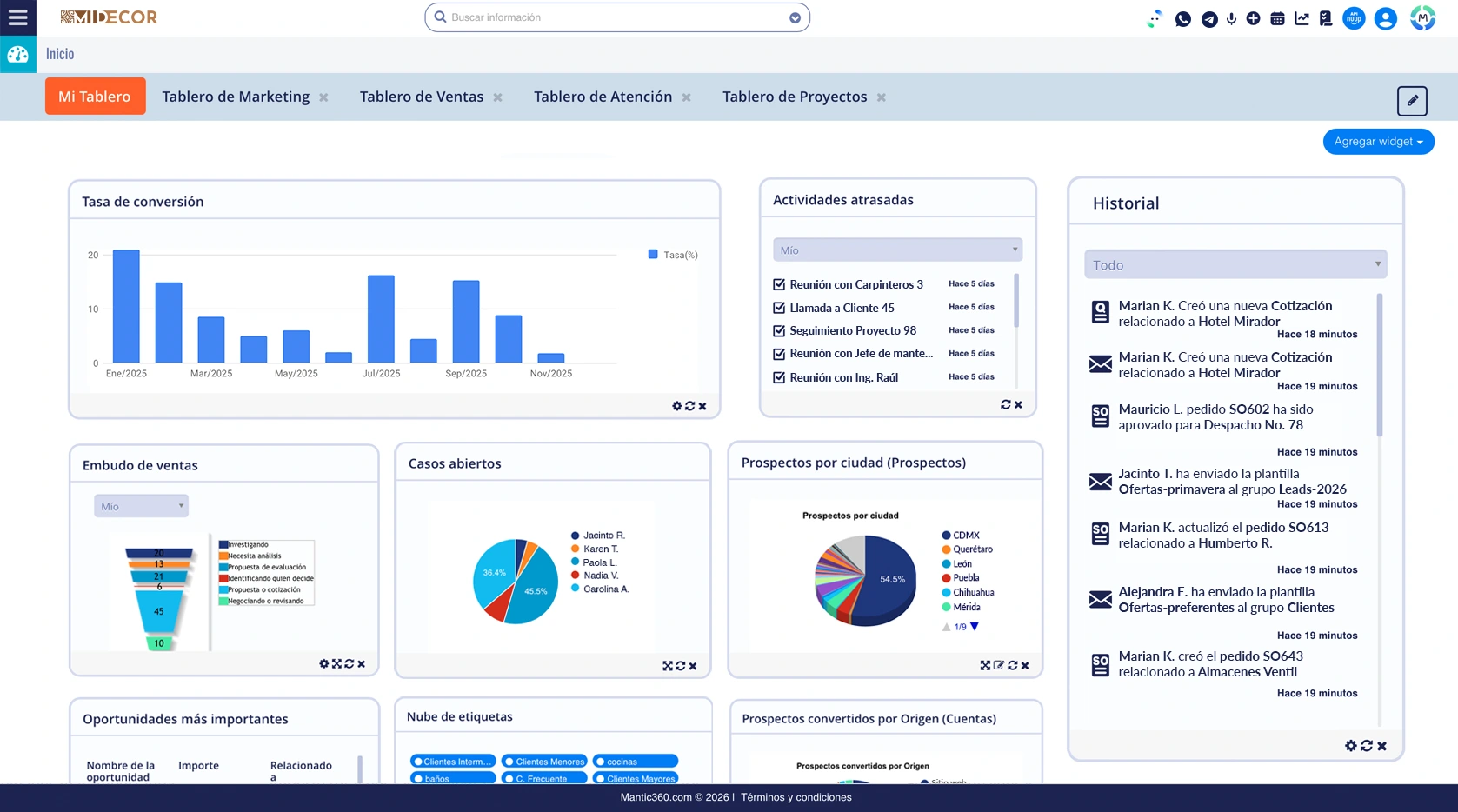Open the Telegram icon in top toolbar
The width and height of the screenshot is (1458, 812).
1209,18
